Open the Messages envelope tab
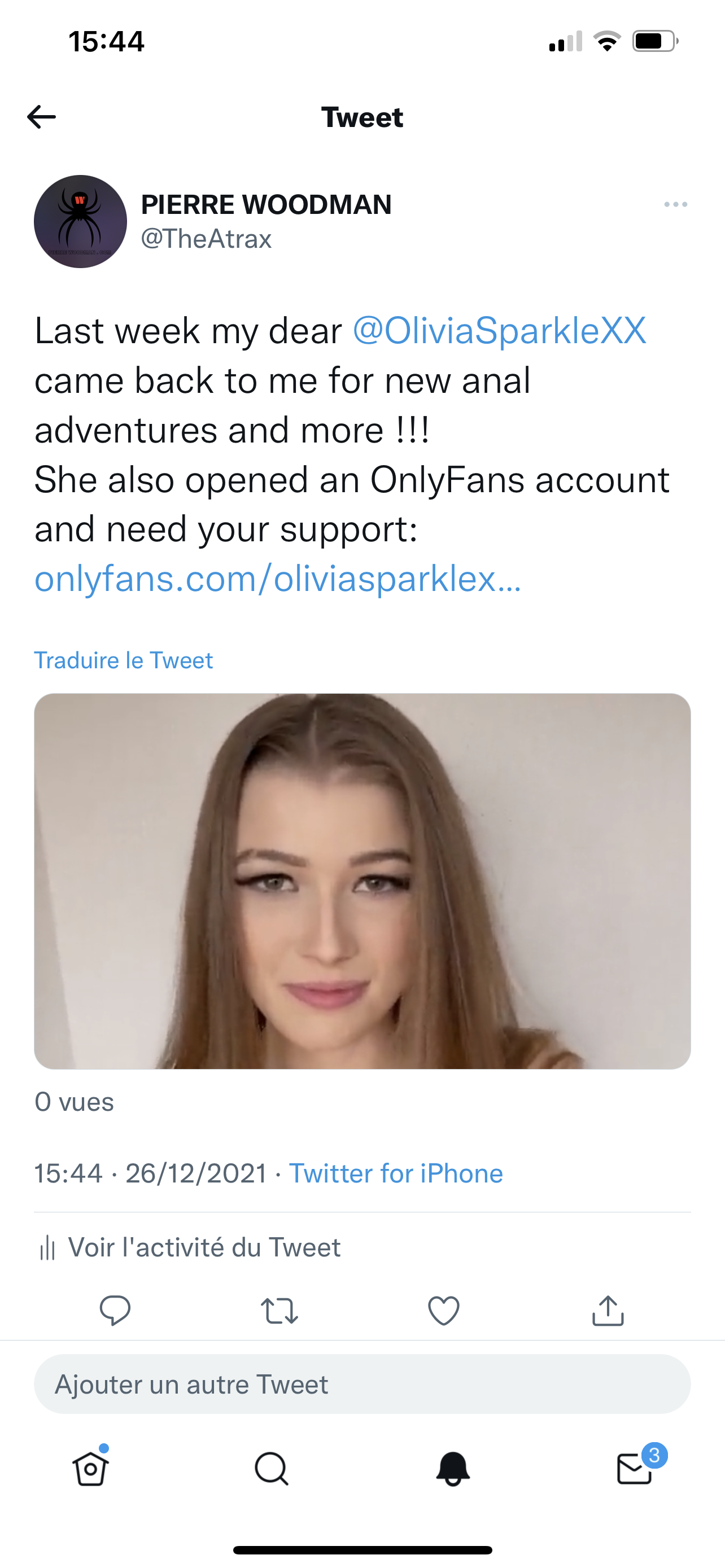This screenshot has height=1568, width=725. pos(634,1469)
